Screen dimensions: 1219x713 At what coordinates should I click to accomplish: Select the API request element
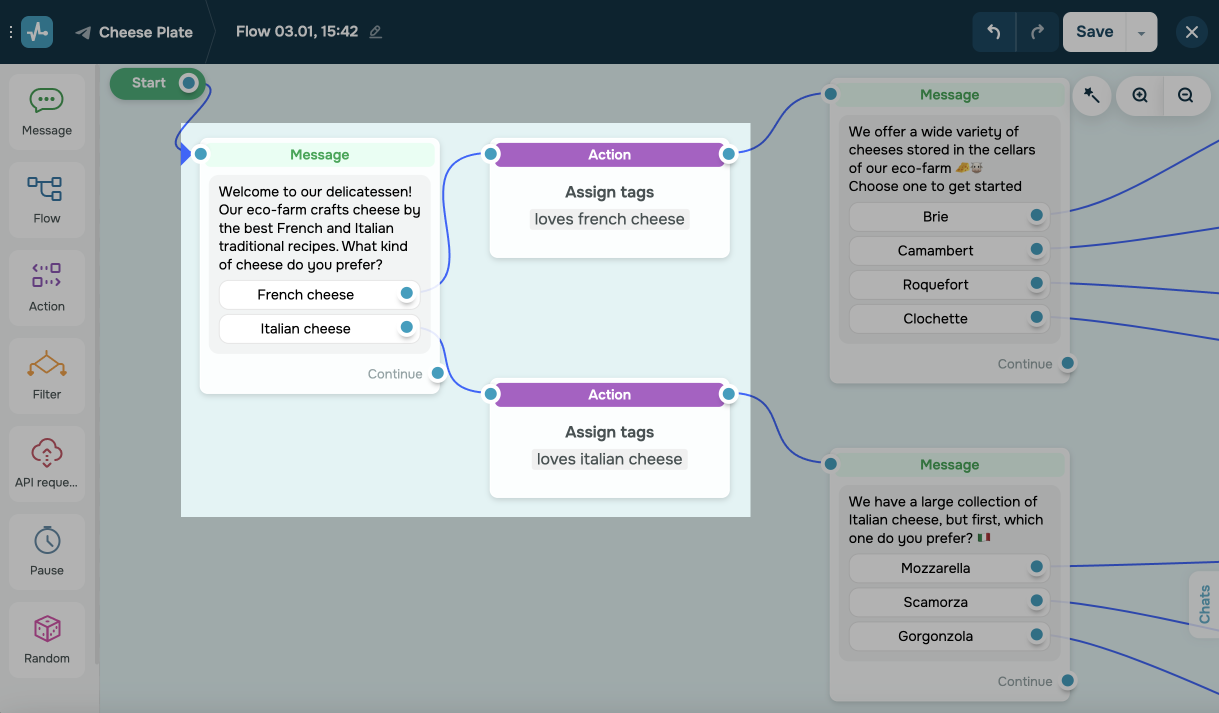tap(47, 464)
